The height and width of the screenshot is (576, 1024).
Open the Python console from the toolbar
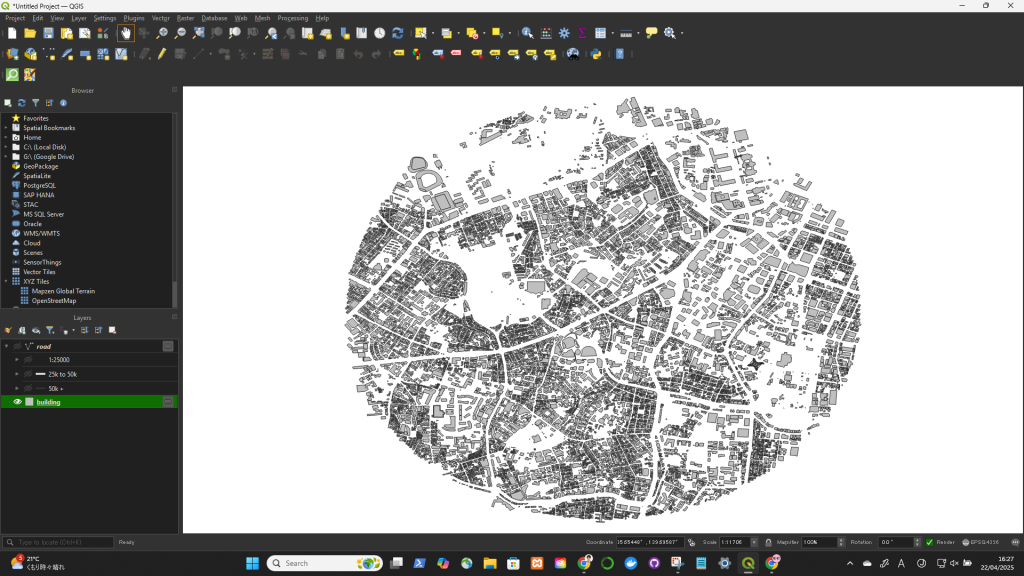(x=596, y=54)
